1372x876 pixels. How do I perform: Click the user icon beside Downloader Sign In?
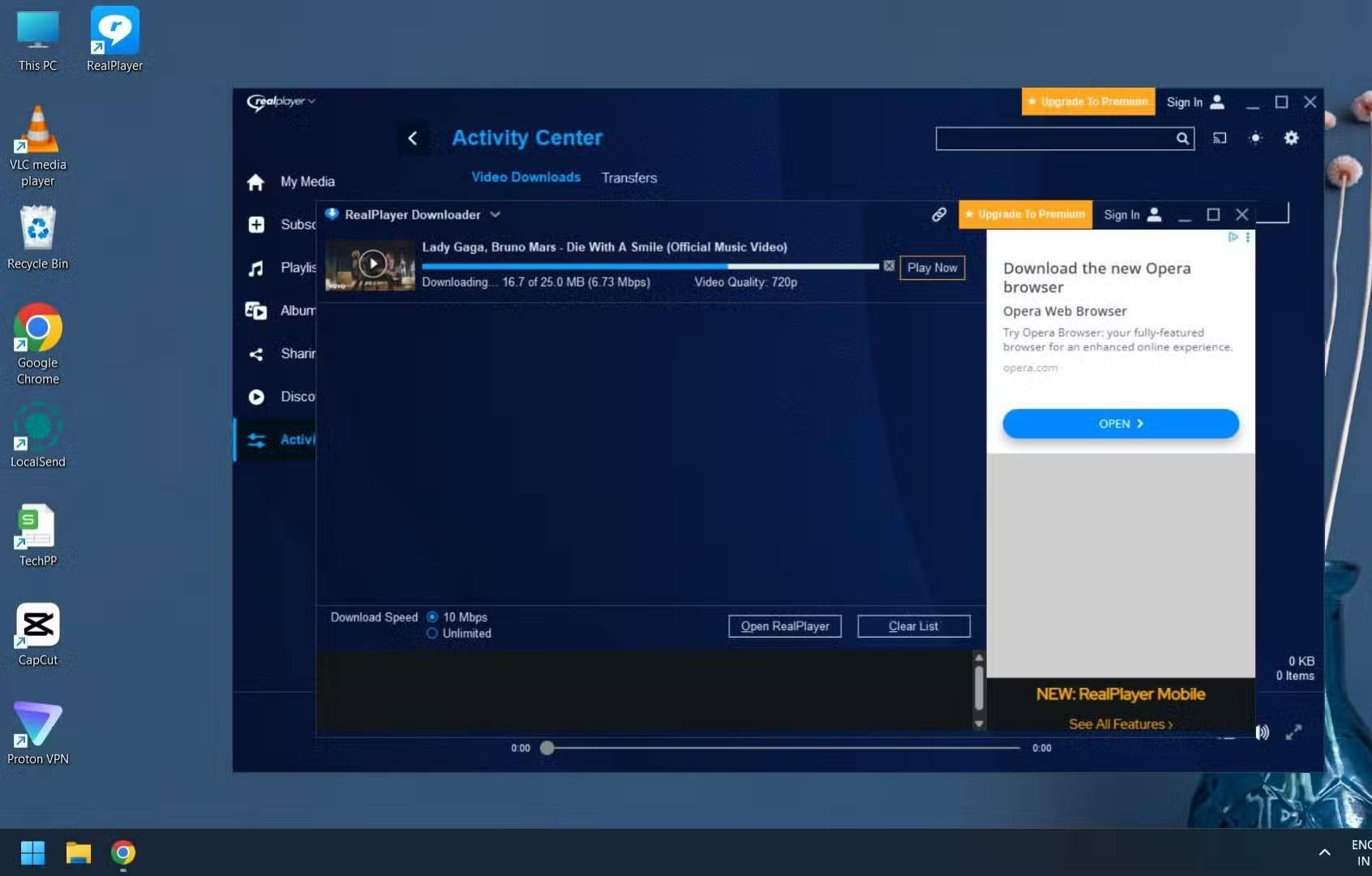1155,214
